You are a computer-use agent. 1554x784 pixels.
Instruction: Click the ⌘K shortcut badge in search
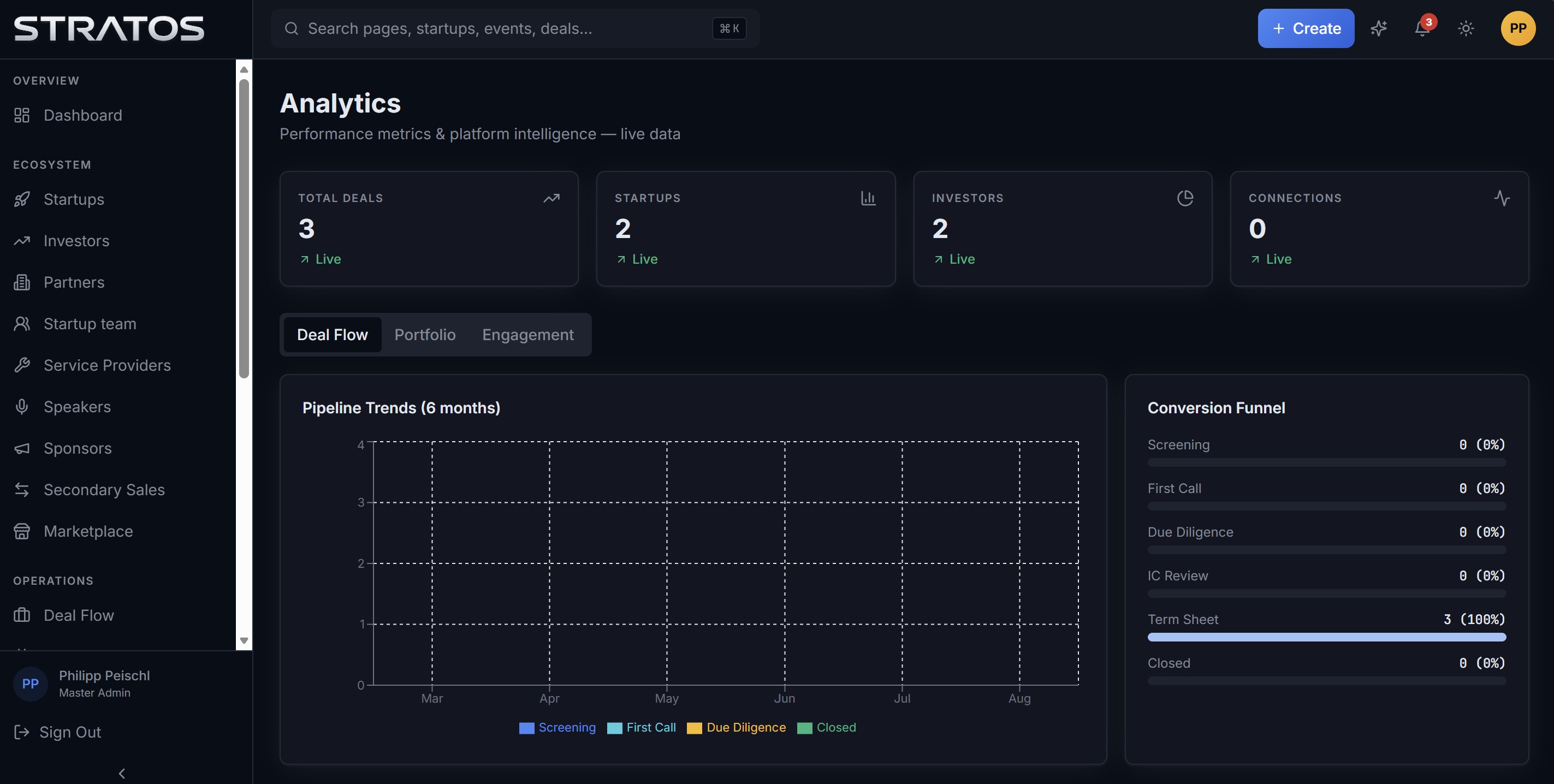pyautogui.click(x=729, y=28)
